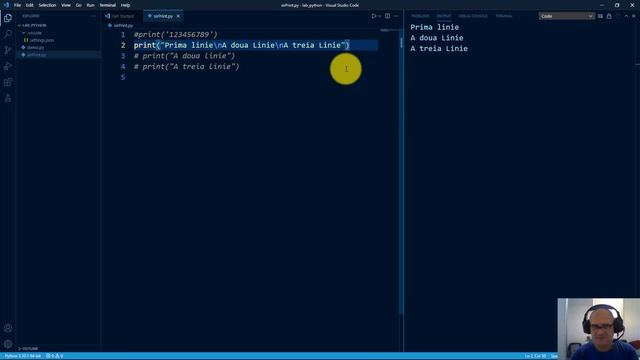Click "Prima linie" in the output

point(435,27)
